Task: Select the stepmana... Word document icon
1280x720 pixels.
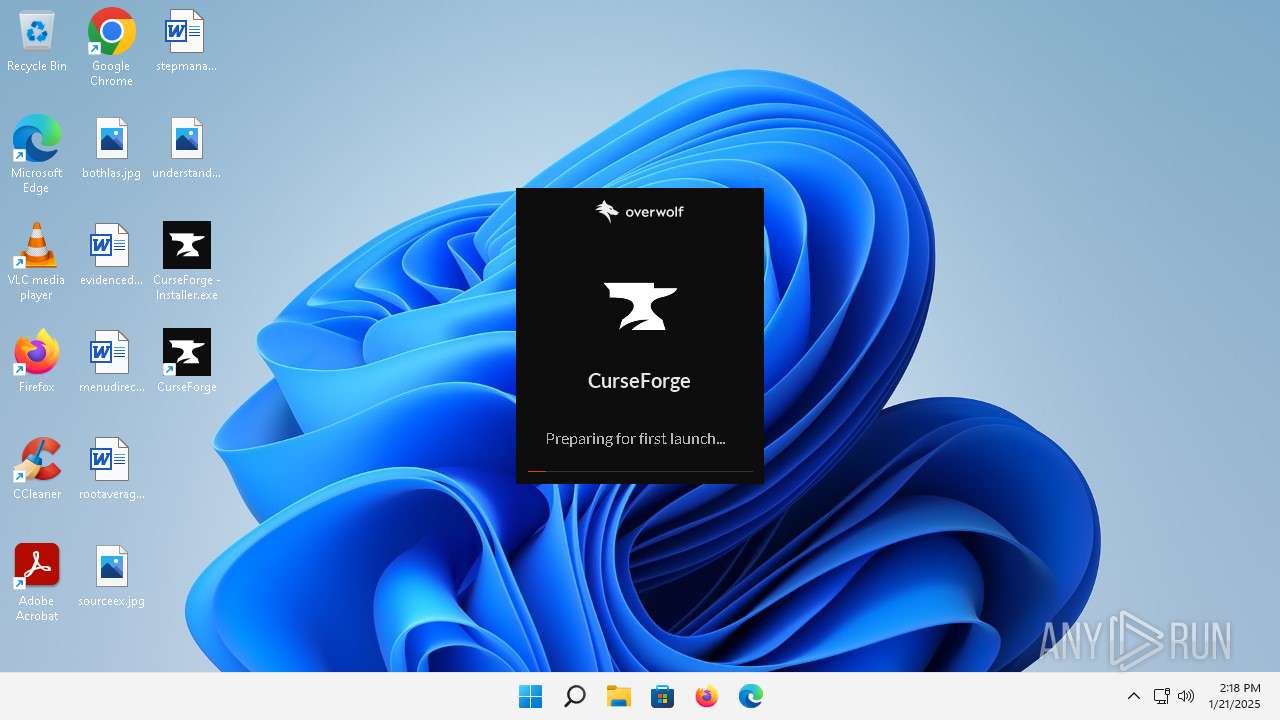Action: click(x=186, y=42)
